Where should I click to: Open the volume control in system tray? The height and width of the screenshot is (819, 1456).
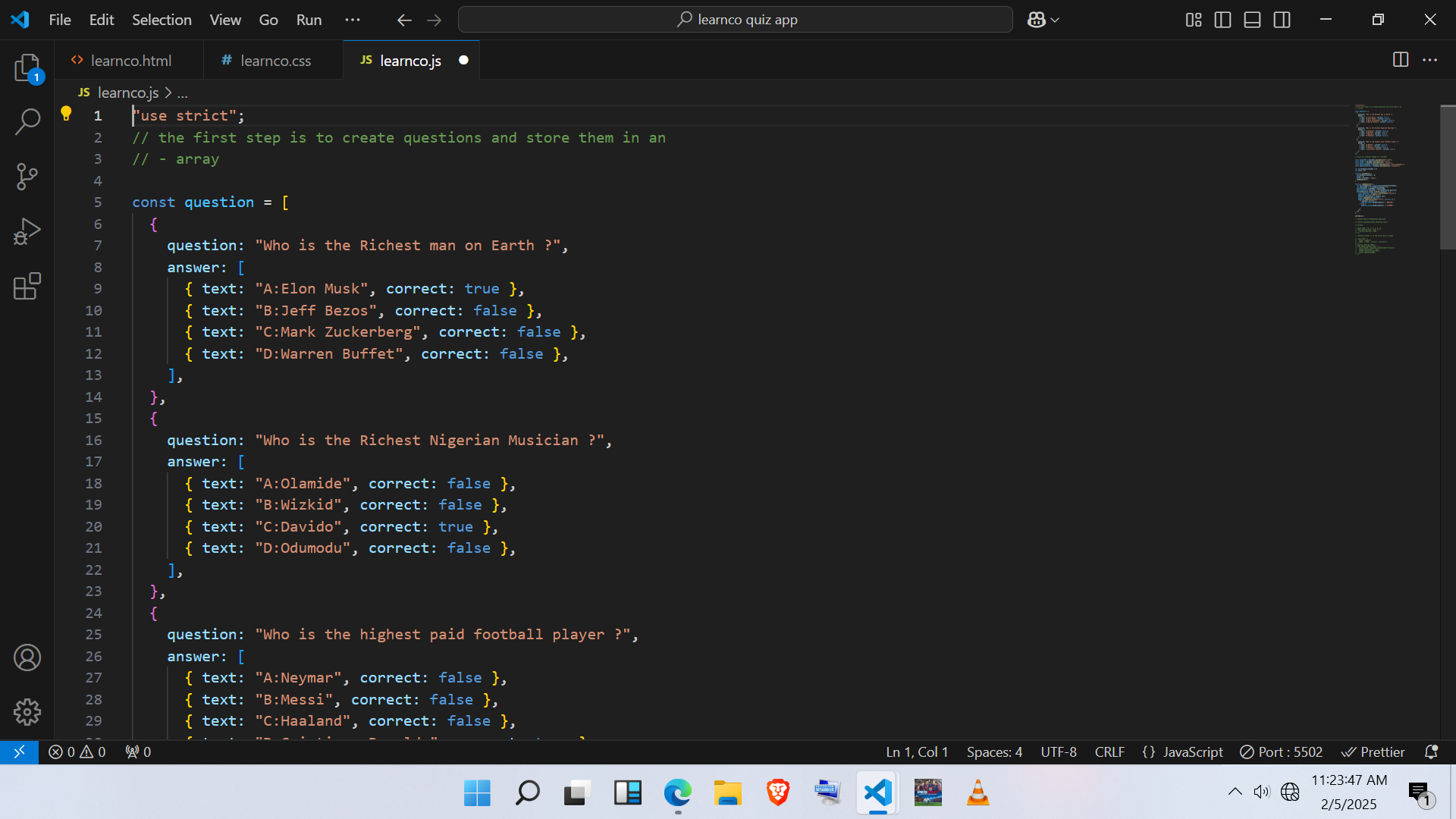pyautogui.click(x=1261, y=792)
